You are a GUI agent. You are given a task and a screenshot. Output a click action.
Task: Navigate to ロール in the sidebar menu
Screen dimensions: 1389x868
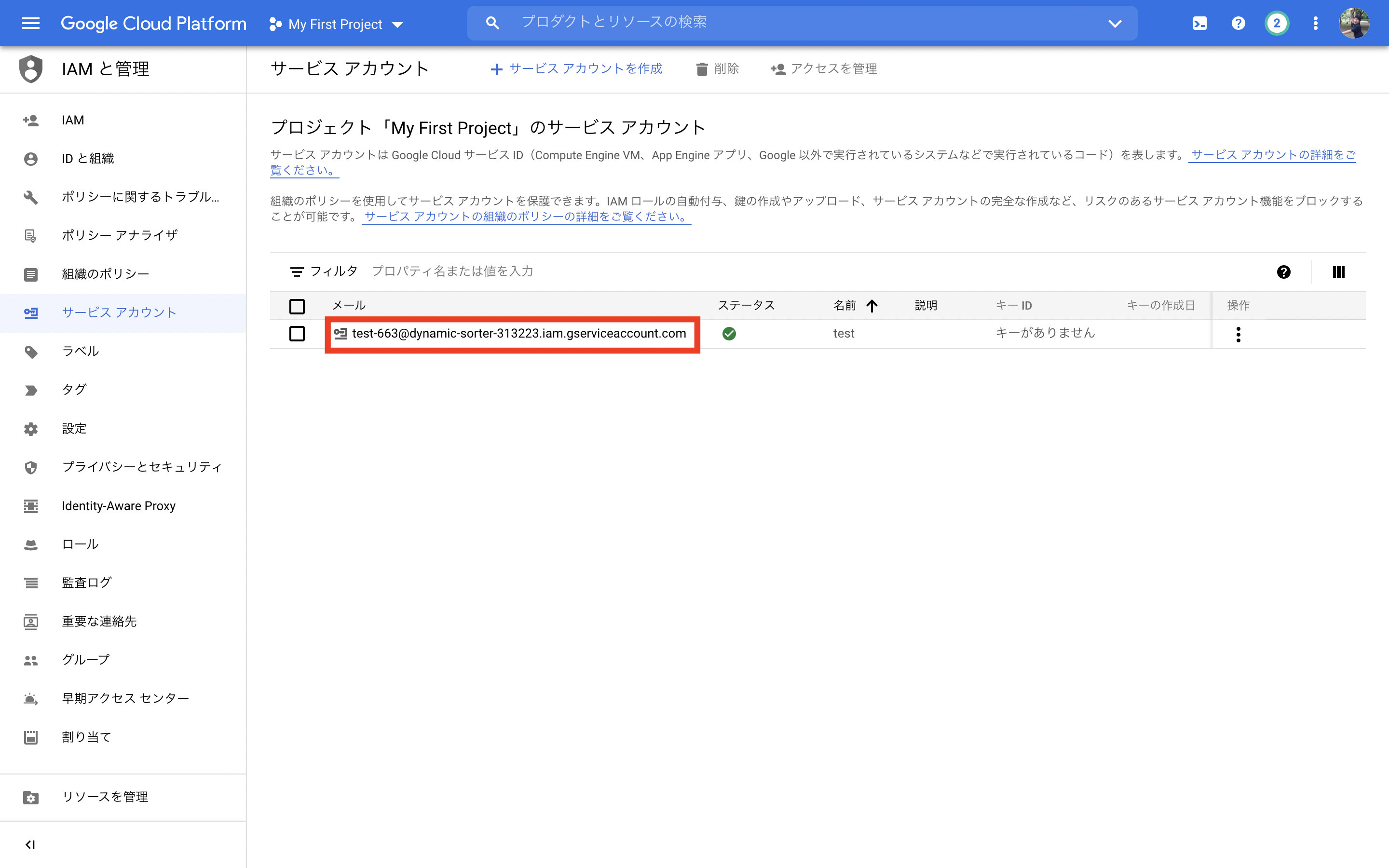click(79, 543)
